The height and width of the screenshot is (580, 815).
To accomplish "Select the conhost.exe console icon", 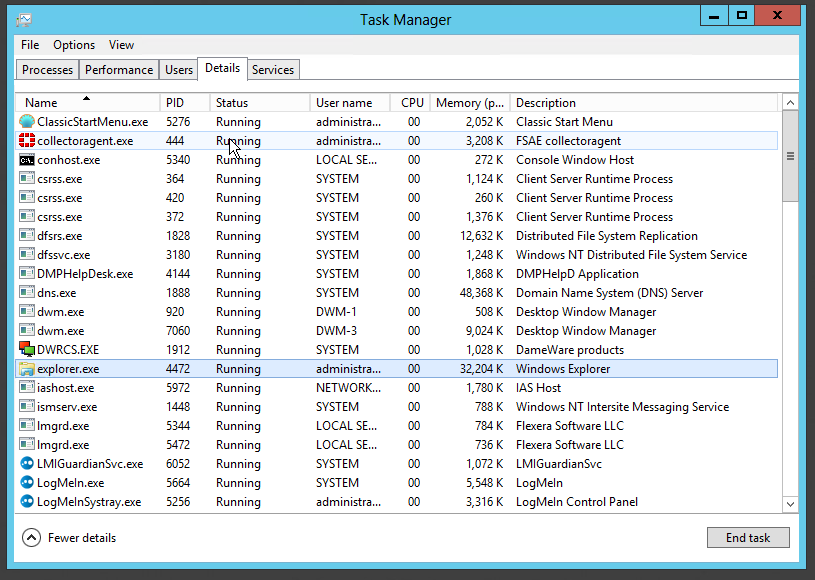I will 27,160.
